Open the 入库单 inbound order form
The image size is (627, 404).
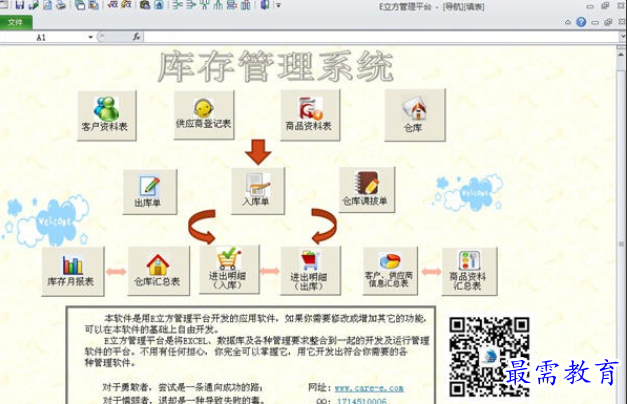click(x=258, y=191)
